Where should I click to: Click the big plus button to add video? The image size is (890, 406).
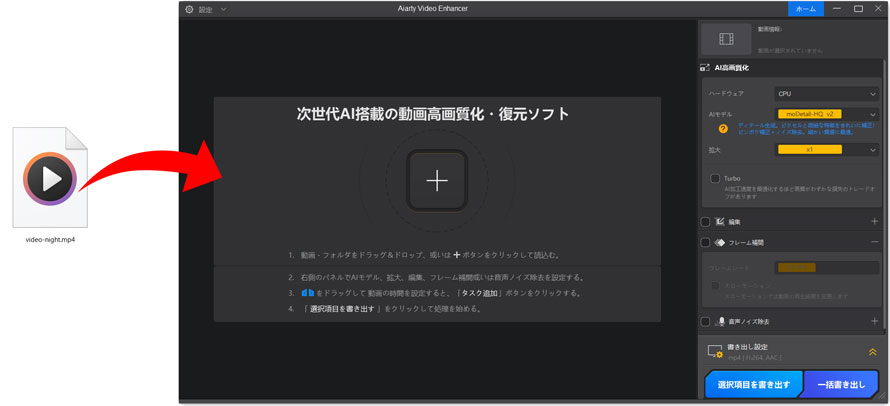(437, 181)
